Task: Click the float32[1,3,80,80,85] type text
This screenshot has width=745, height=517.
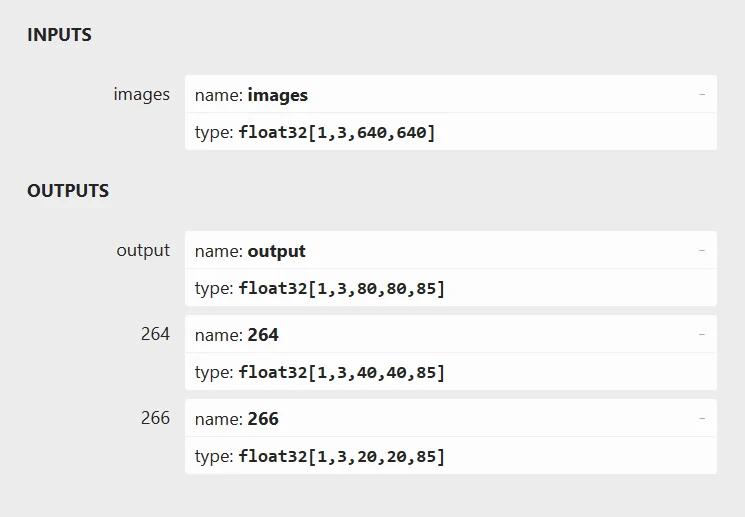Action: tap(341, 288)
